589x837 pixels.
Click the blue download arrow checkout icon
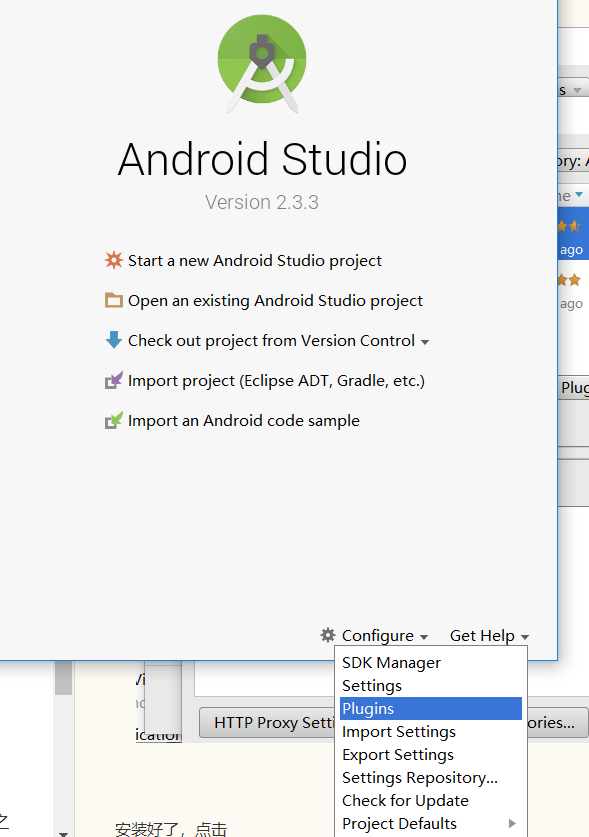pyautogui.click(x=114, y=340)
